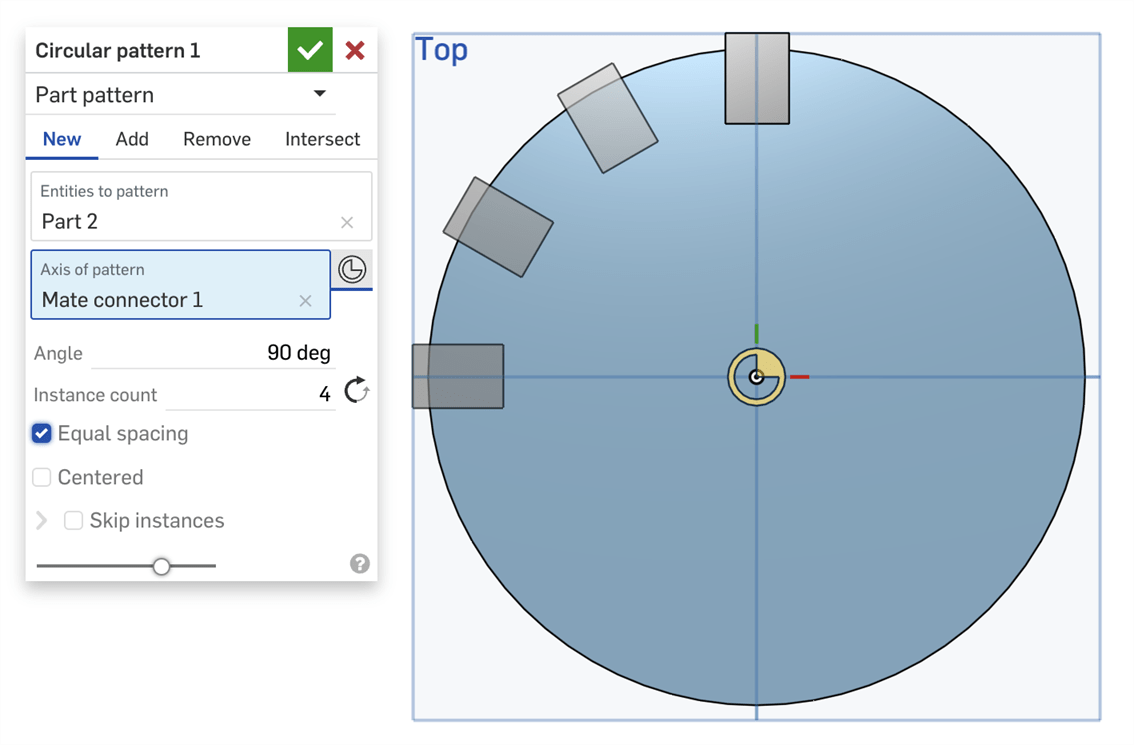Remove Part 2 from entities
This screenshot has height=745, width=1134.
pos(347,222)
